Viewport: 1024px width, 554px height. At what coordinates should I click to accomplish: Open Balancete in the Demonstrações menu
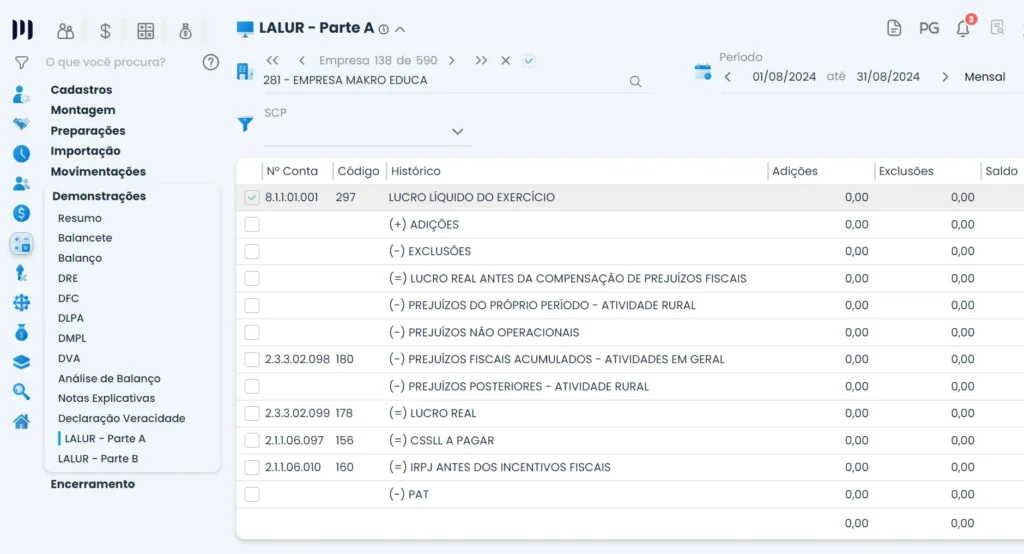click(85, 238)
